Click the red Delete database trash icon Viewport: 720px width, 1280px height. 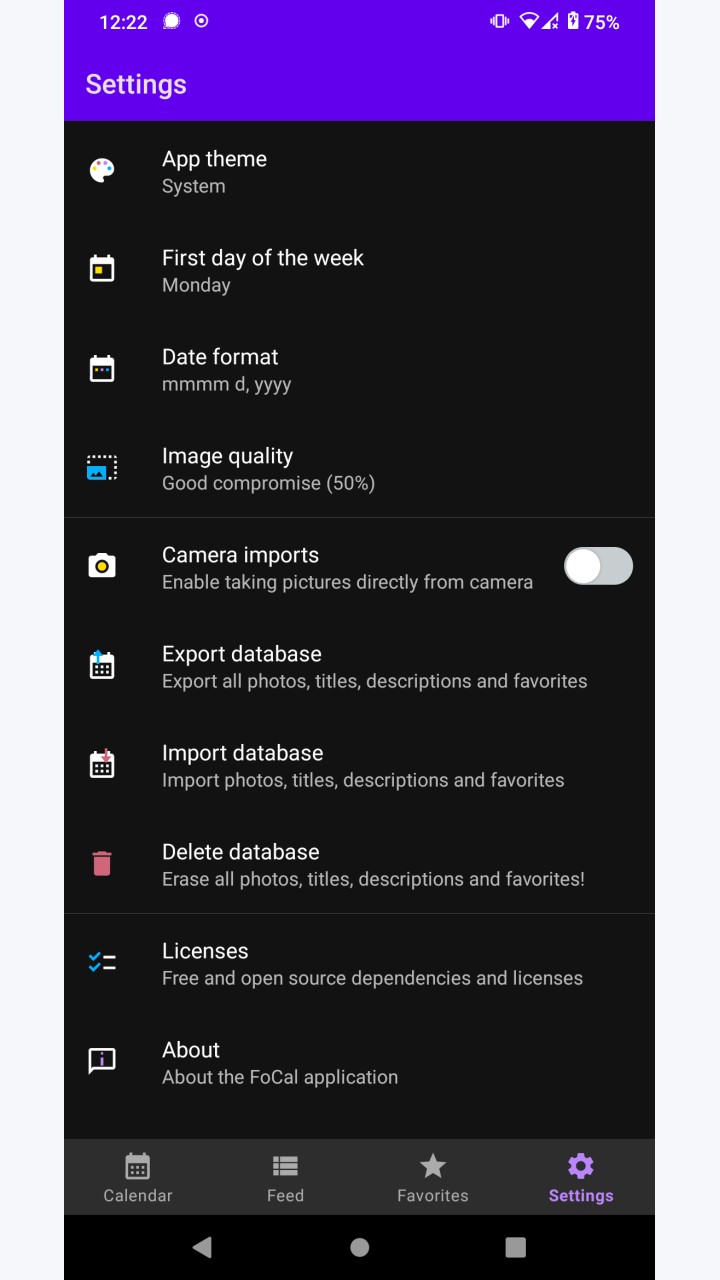(x=102, y=863)
